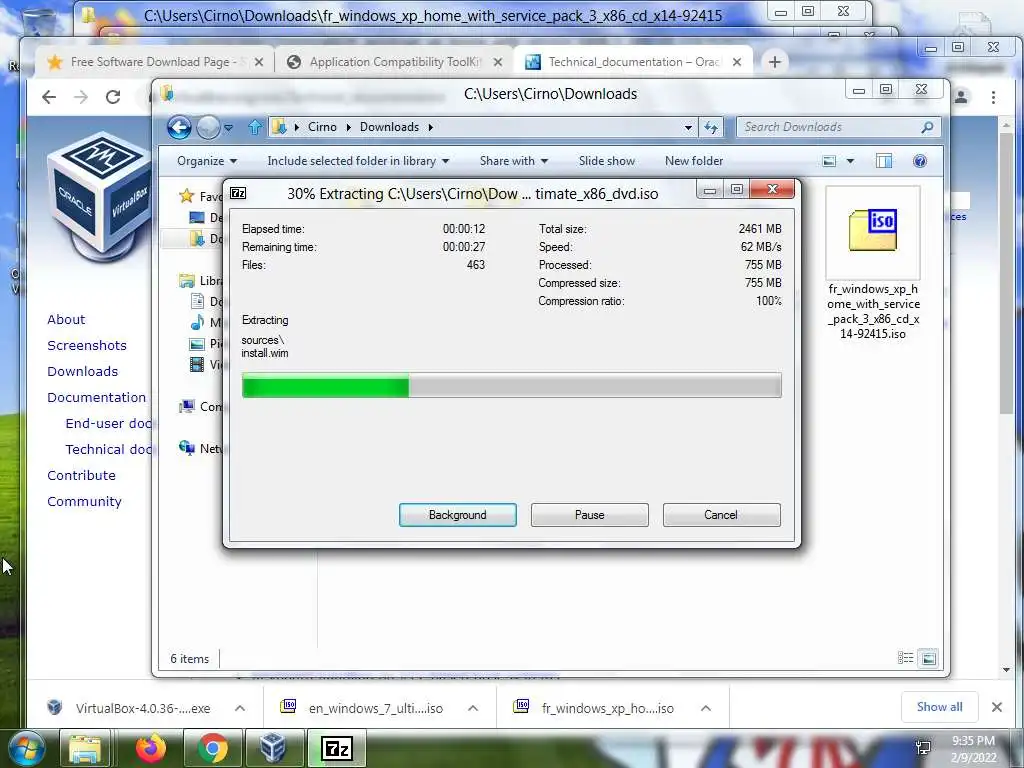Reload the Chrome page
The height and width of the screenshot is (768, 1024).
tap(113, 97)
